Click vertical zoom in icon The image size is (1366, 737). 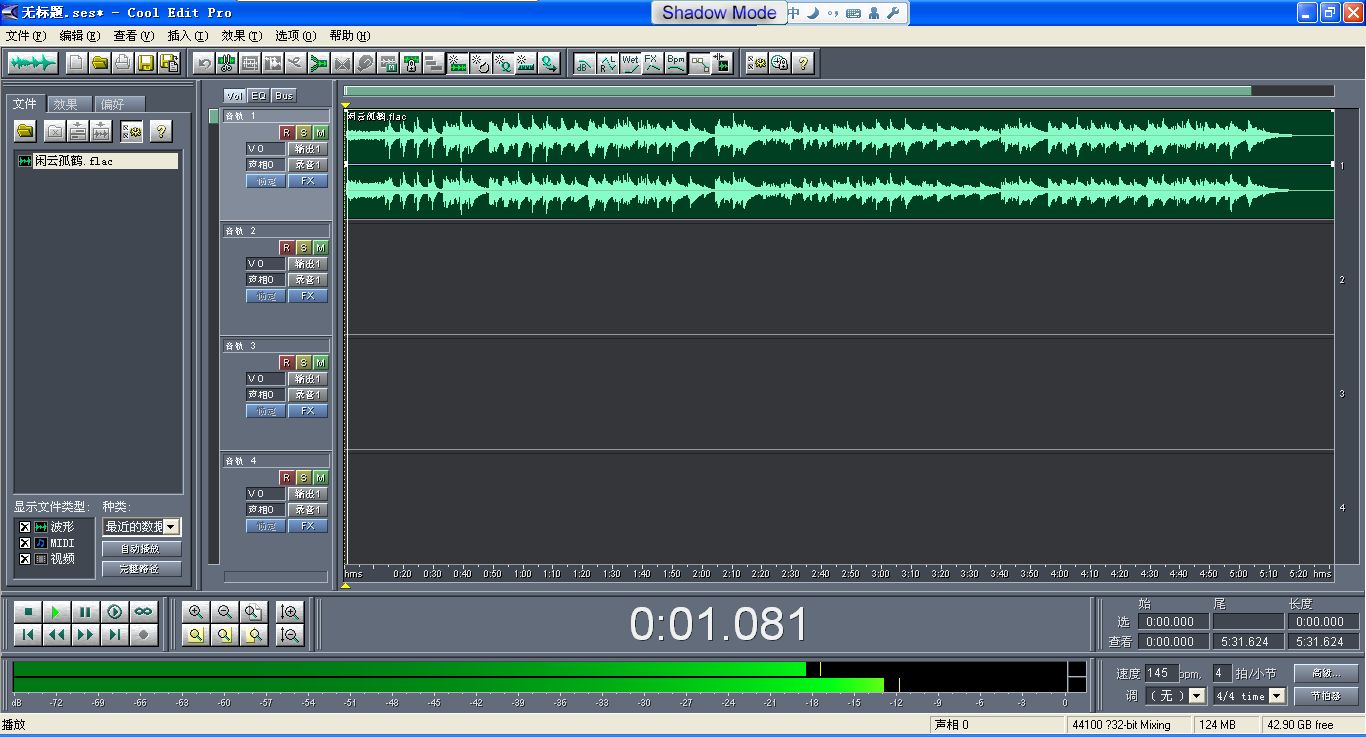pyautogui.click(x=291, y=611)
